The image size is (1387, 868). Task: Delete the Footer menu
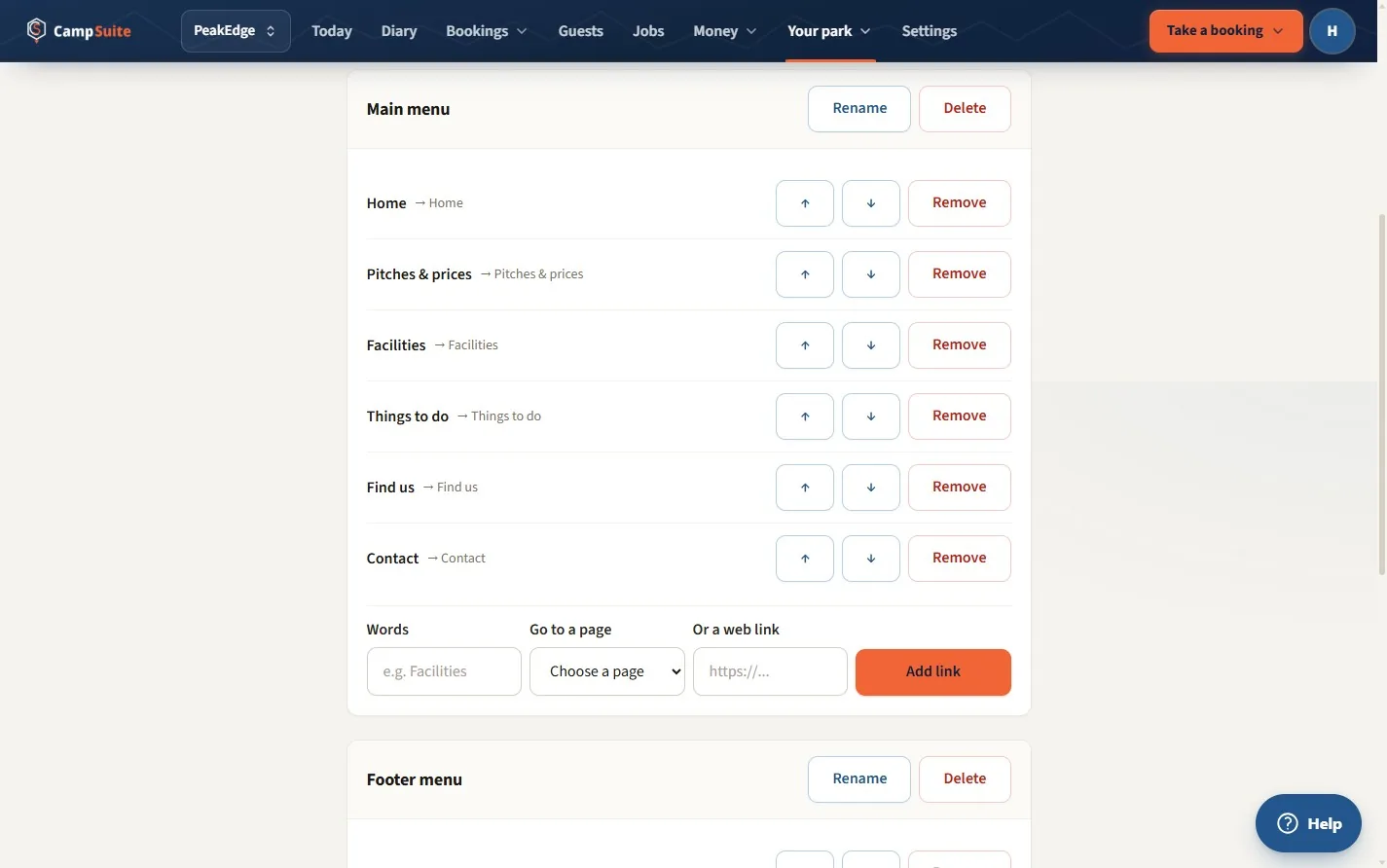(x=965, y=779)
